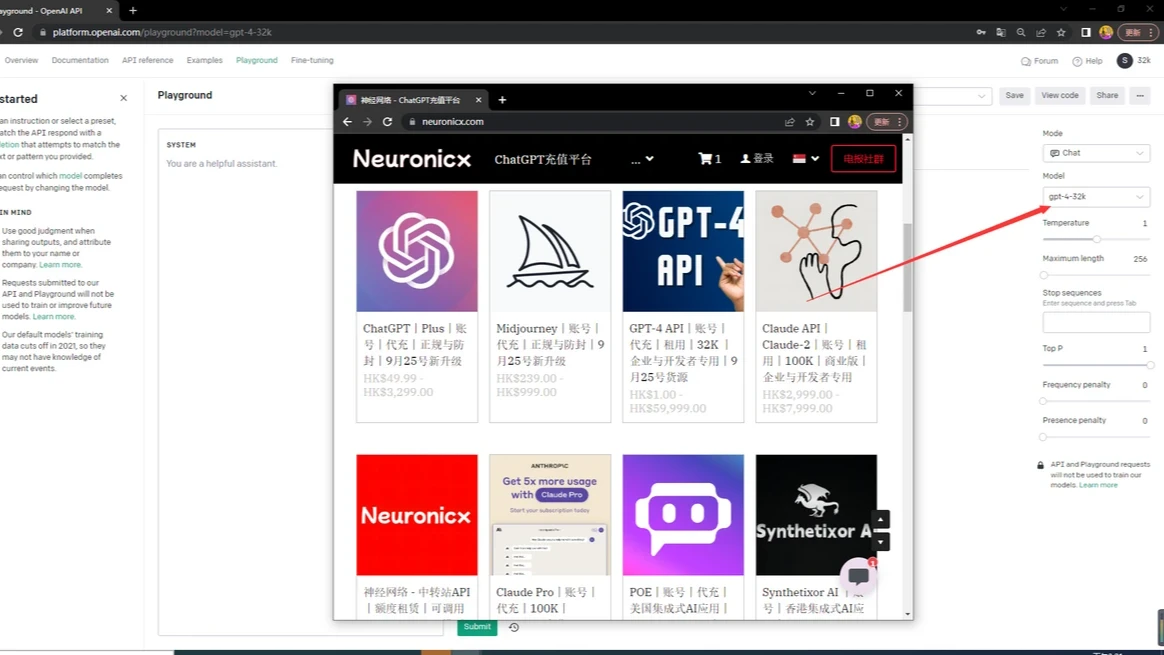Click the forward arrow in Neuronicx browser window
Screen dimensions: 1164x655
[x=367, y=122]
